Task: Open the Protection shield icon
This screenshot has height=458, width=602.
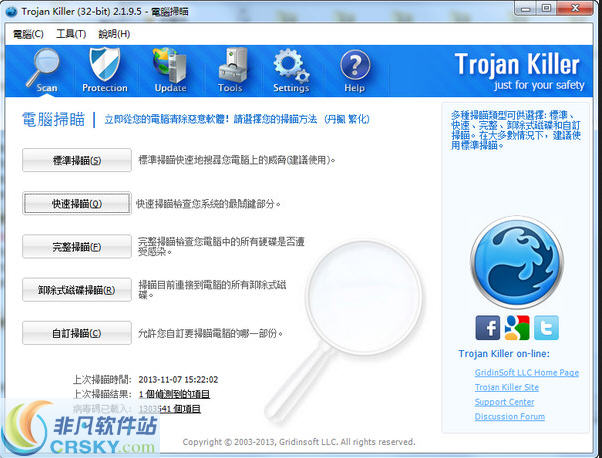Action: click(x=104, y=70)
